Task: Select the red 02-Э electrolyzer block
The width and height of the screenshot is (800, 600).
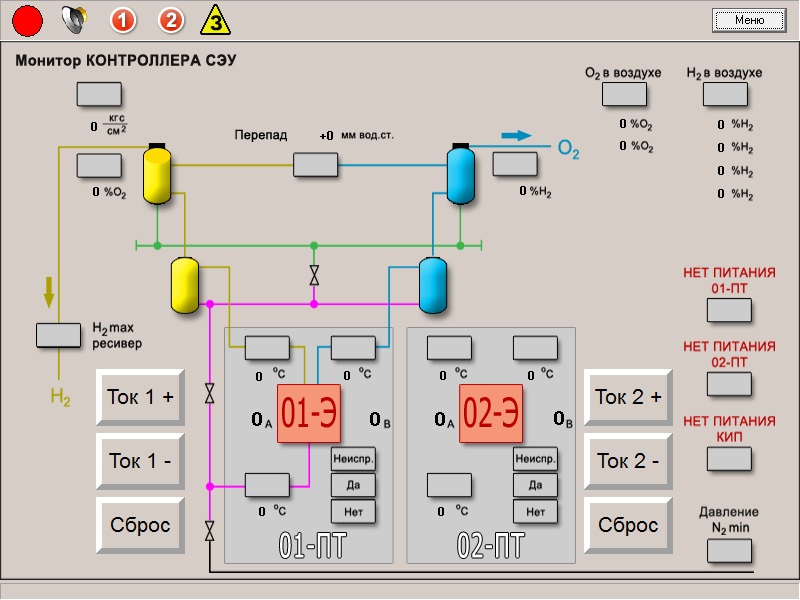Action: point(491,414)
